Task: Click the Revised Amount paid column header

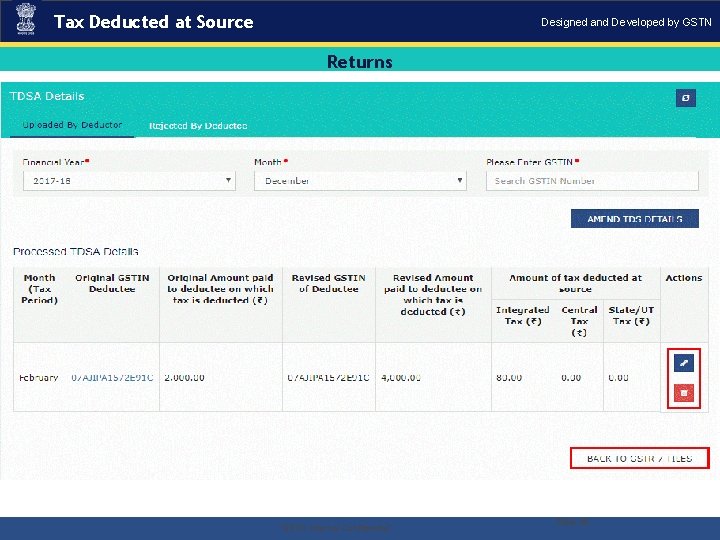Action: pos(433,294)
